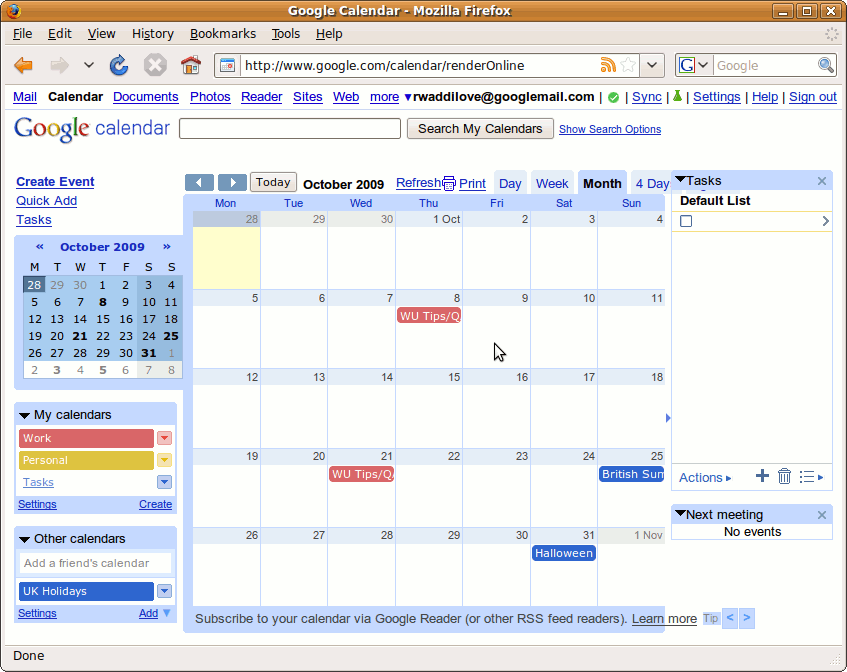Screen dimensions: 847x672
Task: Go to next month using right arrow button
Action: 232,182
